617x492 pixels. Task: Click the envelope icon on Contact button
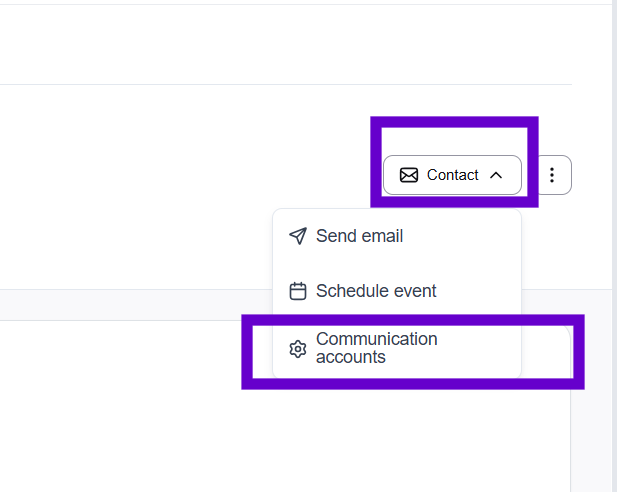[408, 175]
